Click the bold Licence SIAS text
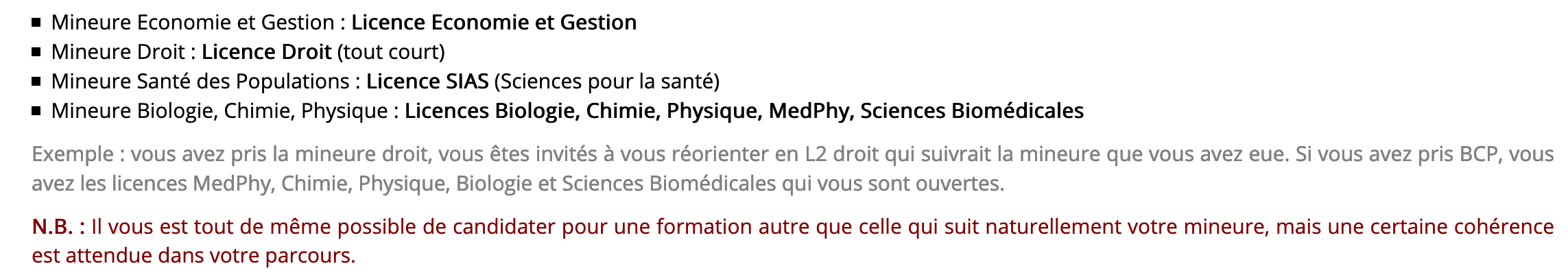Screen dimensions: 1568x277 coord(427,82)
